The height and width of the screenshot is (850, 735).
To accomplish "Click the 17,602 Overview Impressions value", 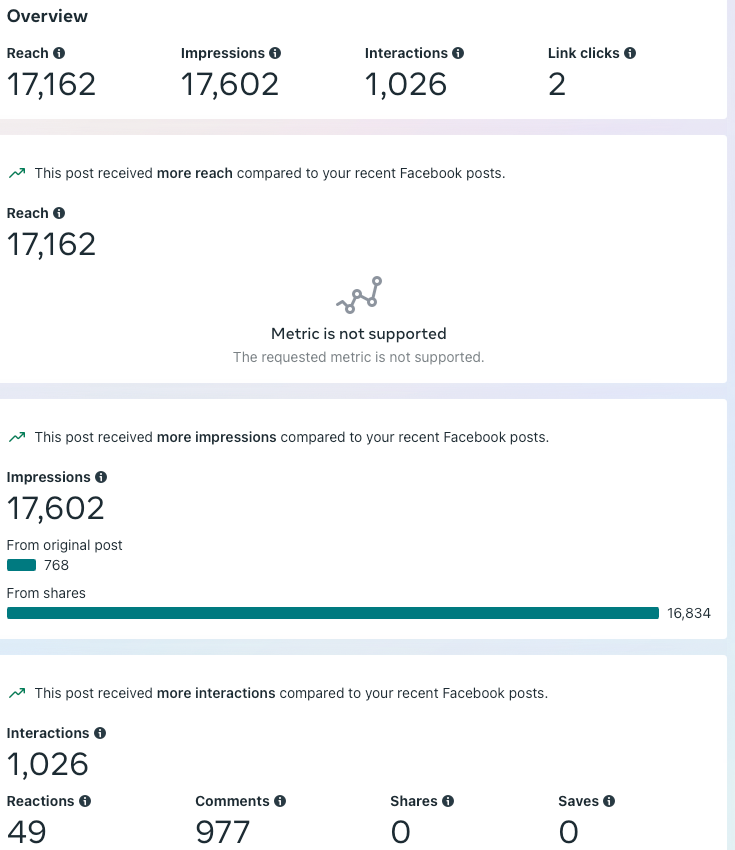I will click(x=230, y=85).
